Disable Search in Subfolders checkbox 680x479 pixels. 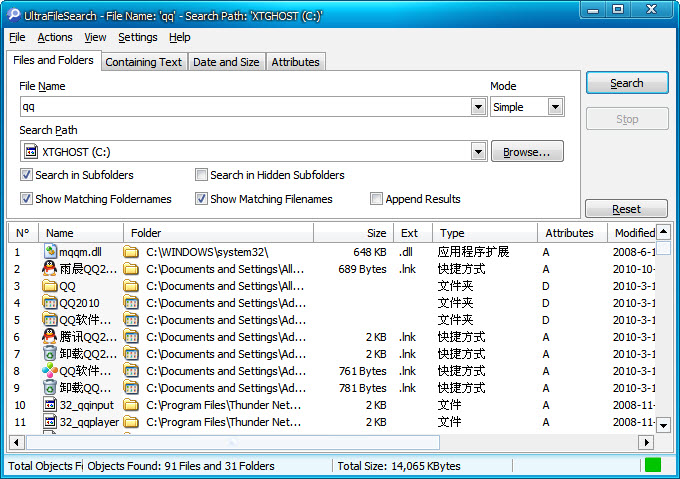click(26, 175)
